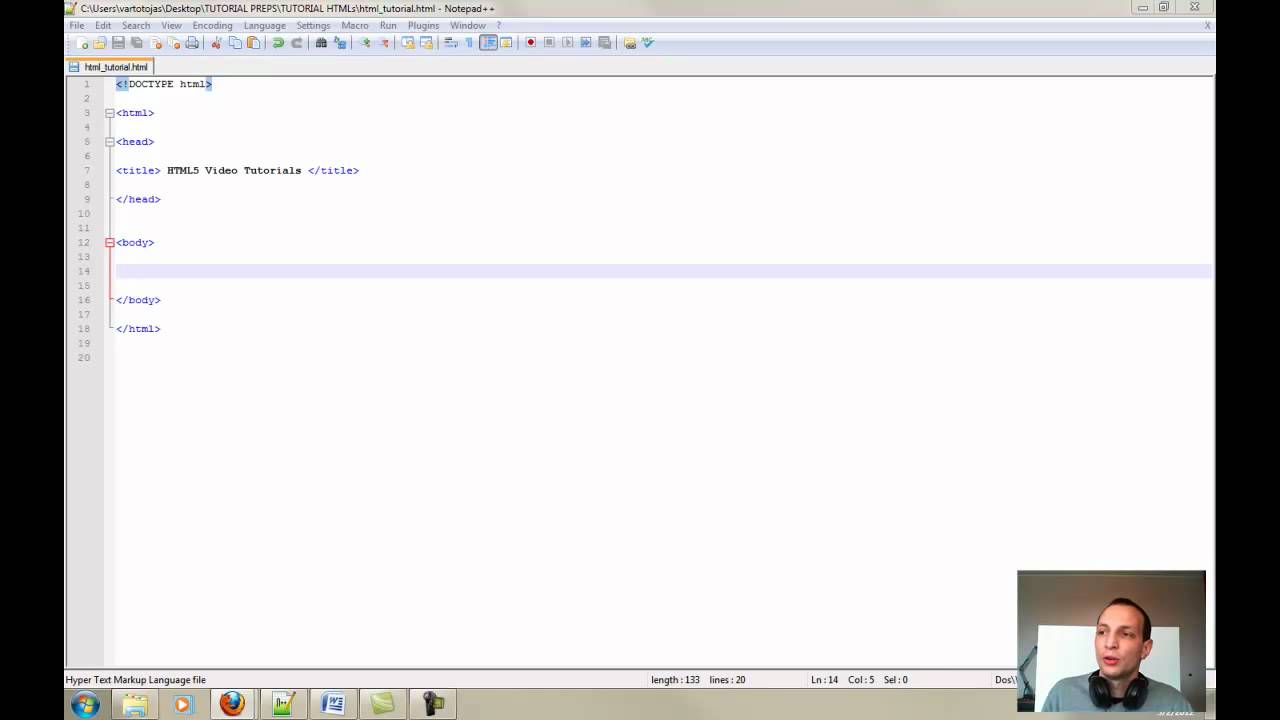The height and width of the screenshot is (720, 1280).
Task: Open the Plugins menu
Action: click(x=423, y=25)
